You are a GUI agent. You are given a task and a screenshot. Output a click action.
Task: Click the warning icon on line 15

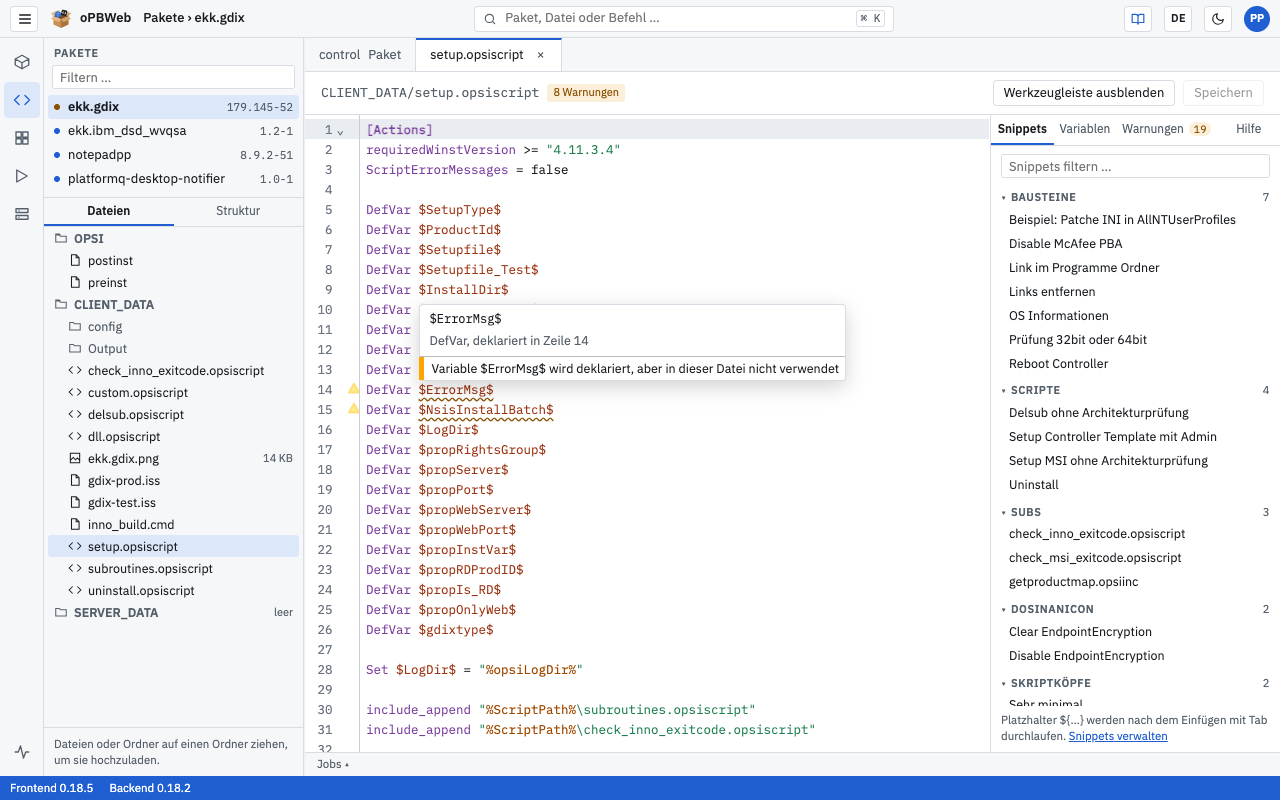(353, 409)
